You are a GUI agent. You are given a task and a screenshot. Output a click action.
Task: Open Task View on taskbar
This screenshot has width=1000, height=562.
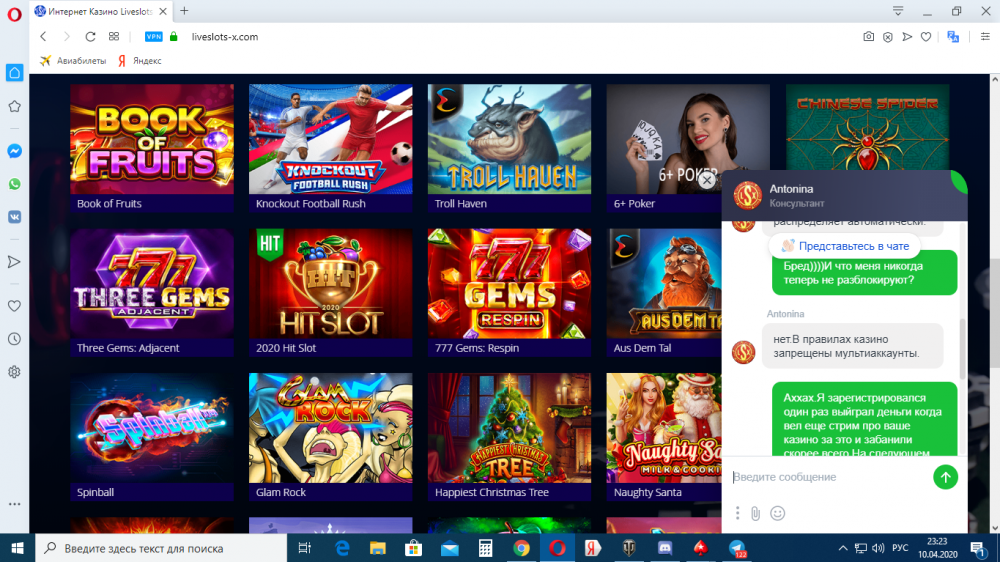[305, 548]
